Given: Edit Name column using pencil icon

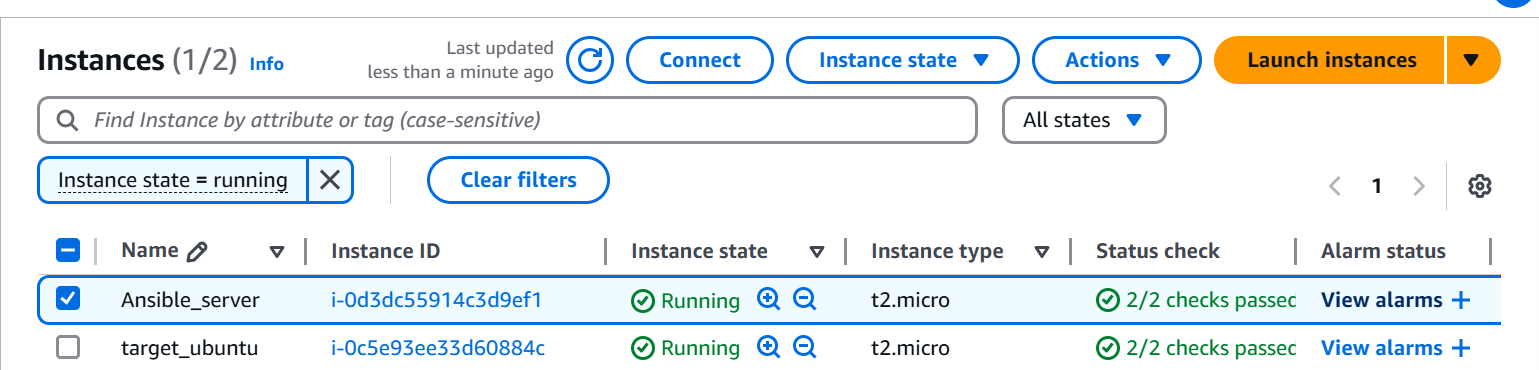Looking at the screenshot, I should pos(197,252).
